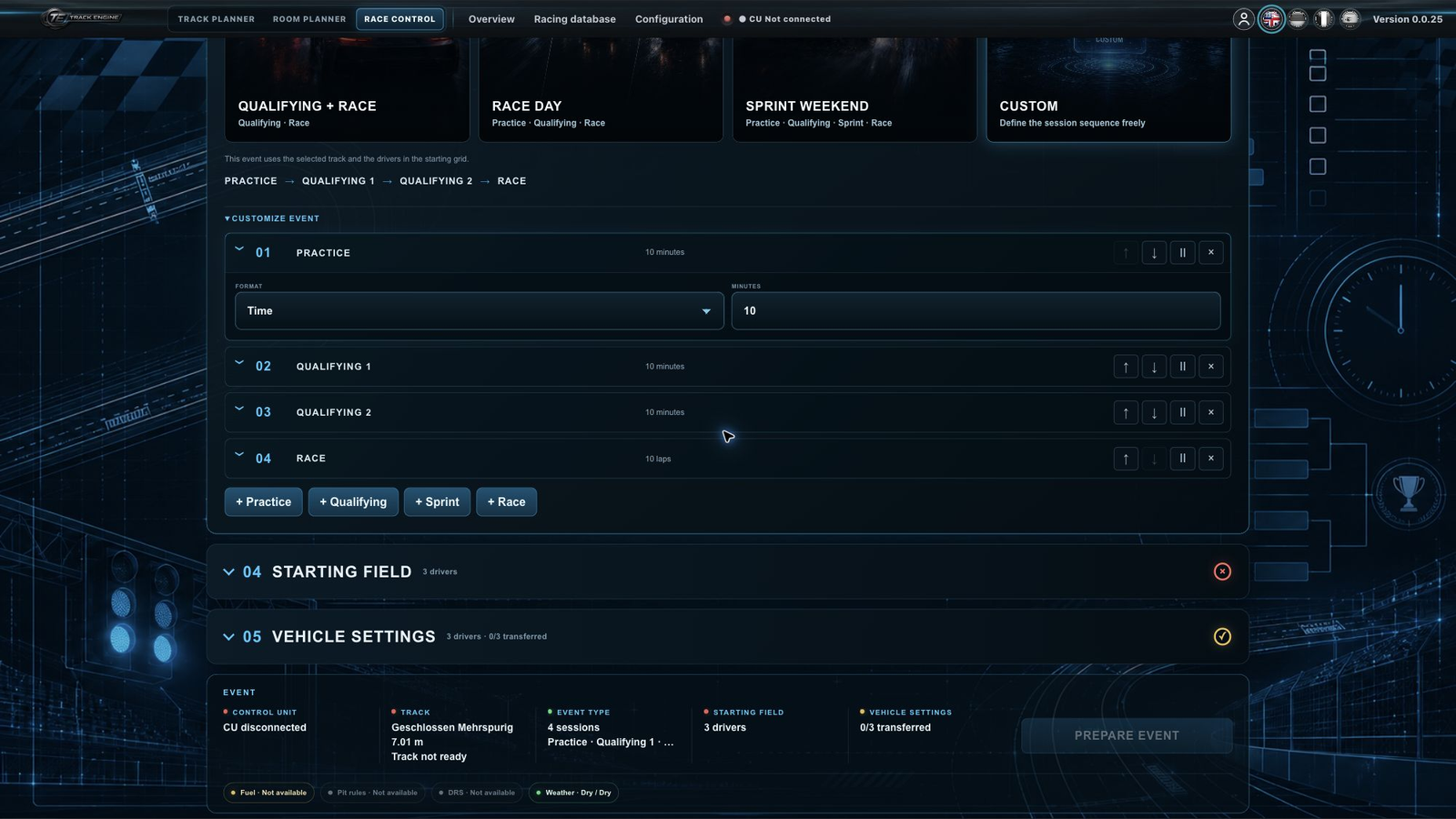Add a session with + Sprint button
1456x819 pixels.
coord(437,502)
